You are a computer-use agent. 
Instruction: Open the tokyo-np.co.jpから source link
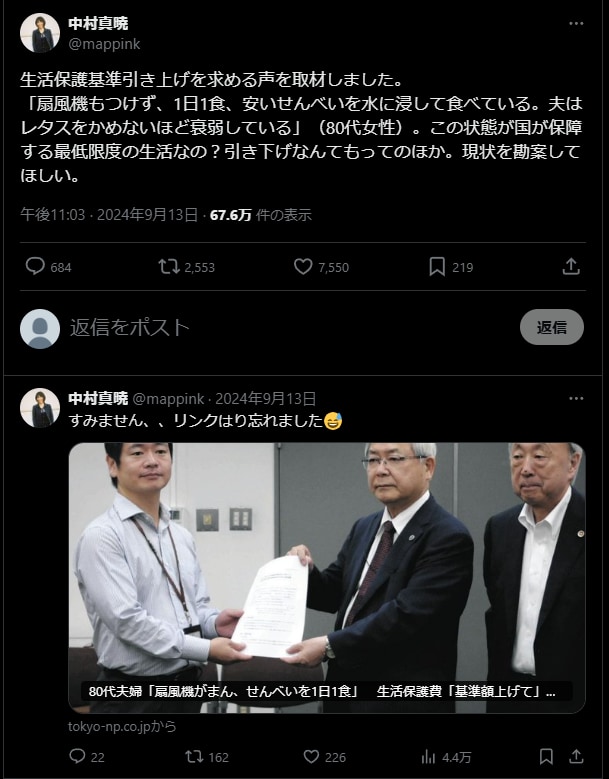(x=122, y=726)
